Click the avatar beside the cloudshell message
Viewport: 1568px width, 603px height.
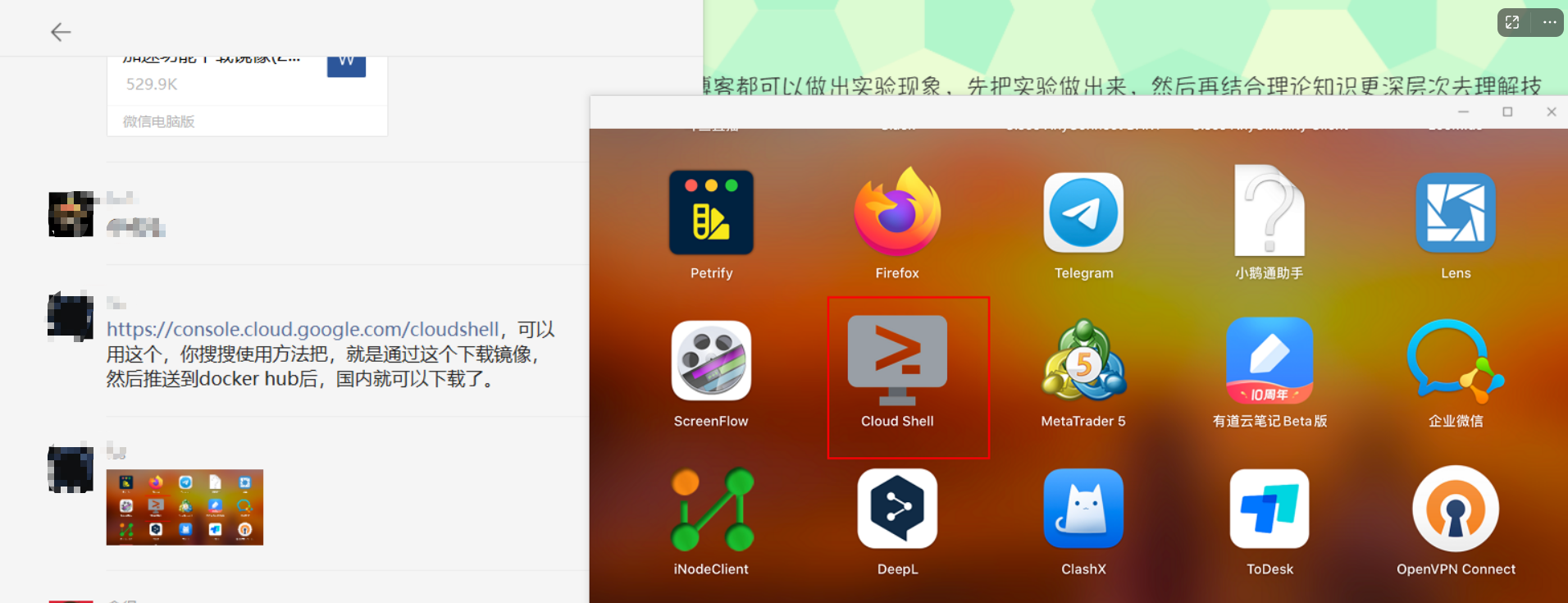[x=71, y=316]
